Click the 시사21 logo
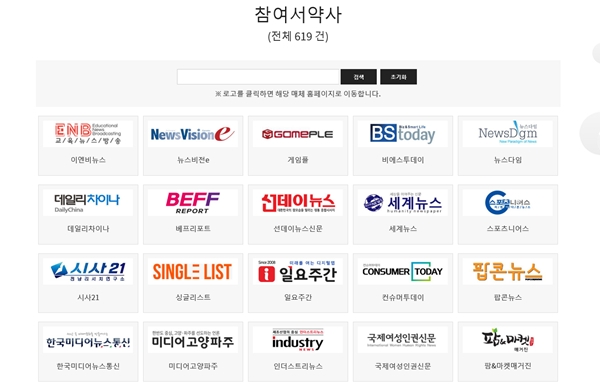This screenshot has height=384, width=600. (88, 271)
